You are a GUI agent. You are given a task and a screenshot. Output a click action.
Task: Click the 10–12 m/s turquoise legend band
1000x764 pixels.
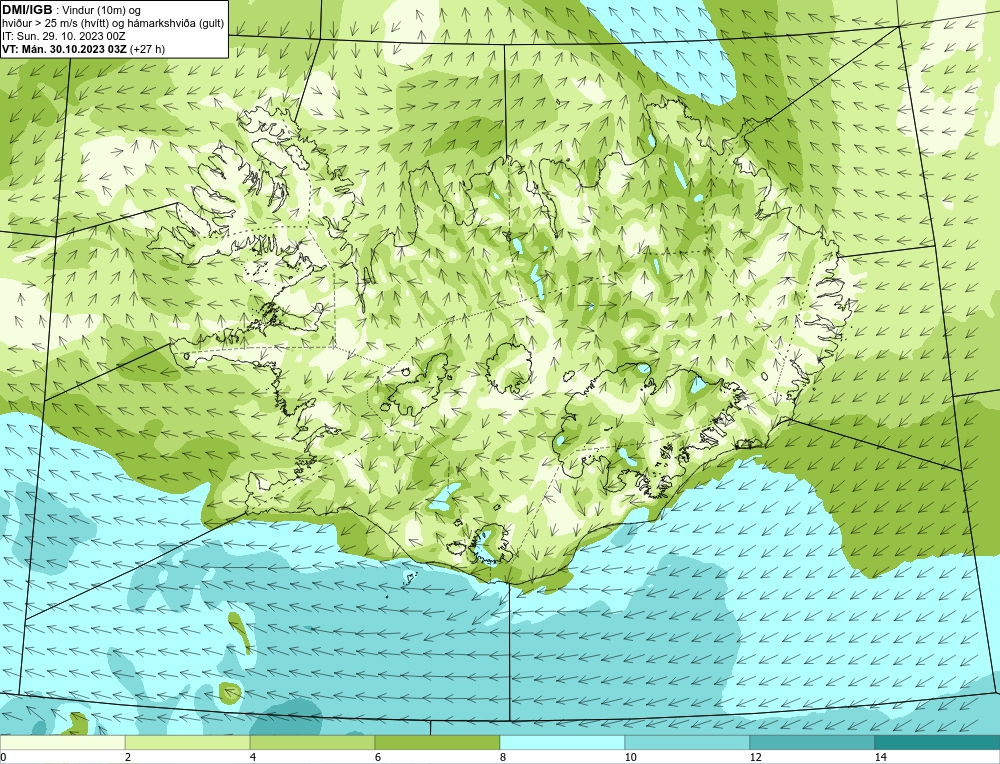coord(688,743)
